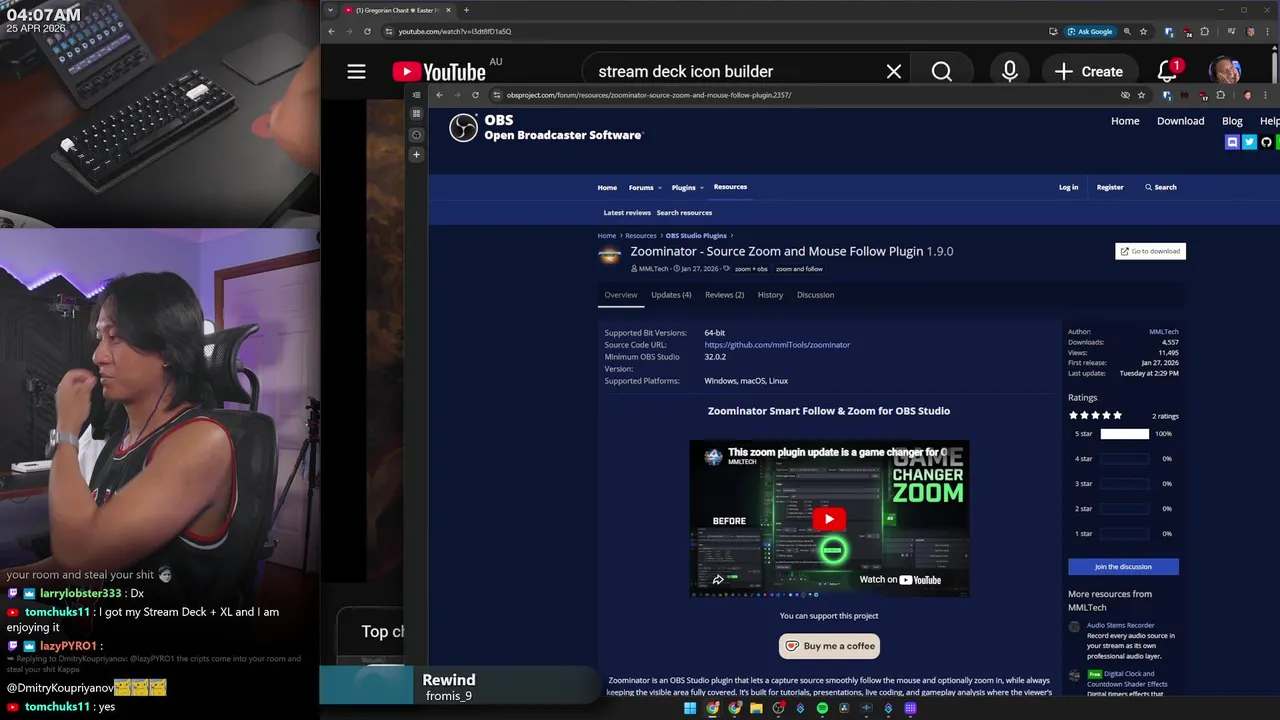The height and width of the screenshot is (720, 1280).
Task: Click the Buy me a coffee button
Action: click(x=829, y=646)
